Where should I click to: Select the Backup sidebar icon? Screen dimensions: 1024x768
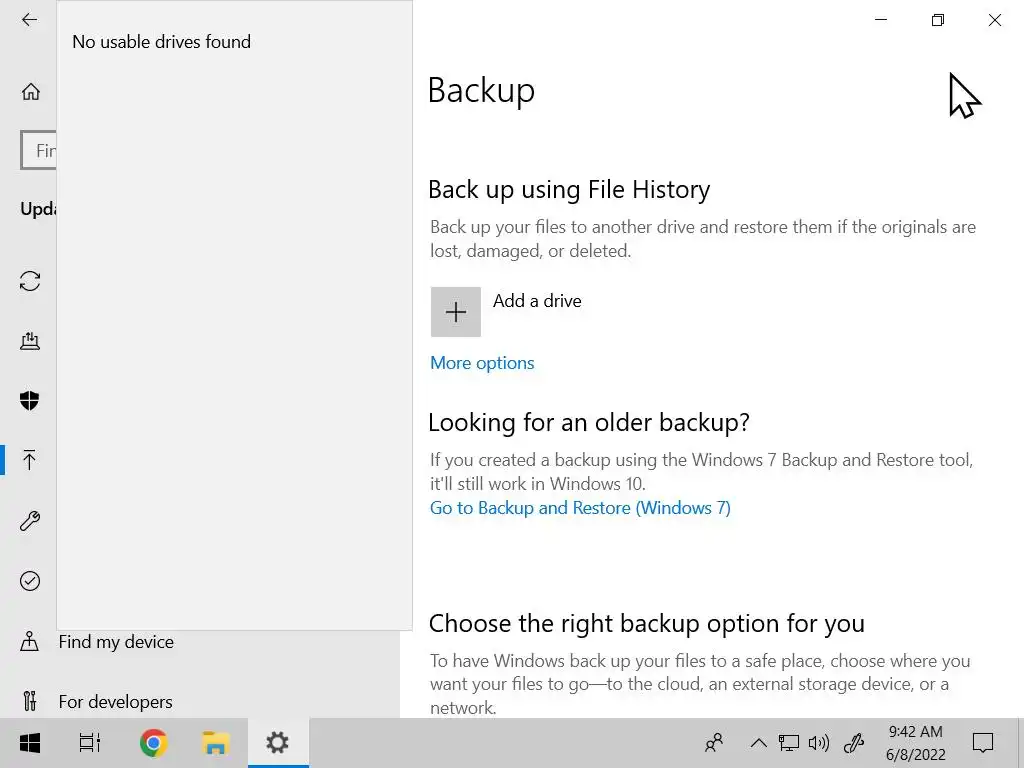click(x=30, y=460)
